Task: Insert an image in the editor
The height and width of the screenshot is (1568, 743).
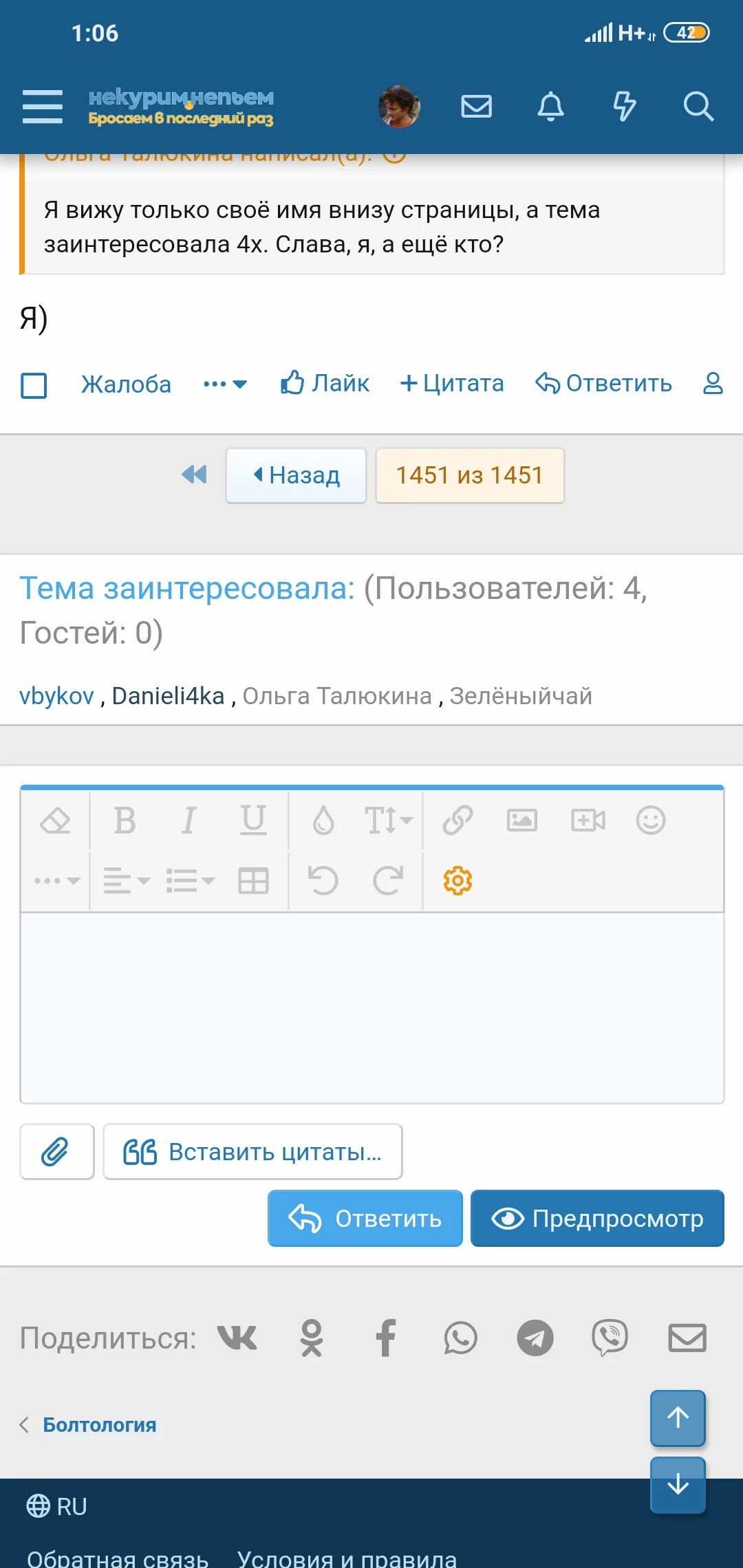Action: click(522, 820)
